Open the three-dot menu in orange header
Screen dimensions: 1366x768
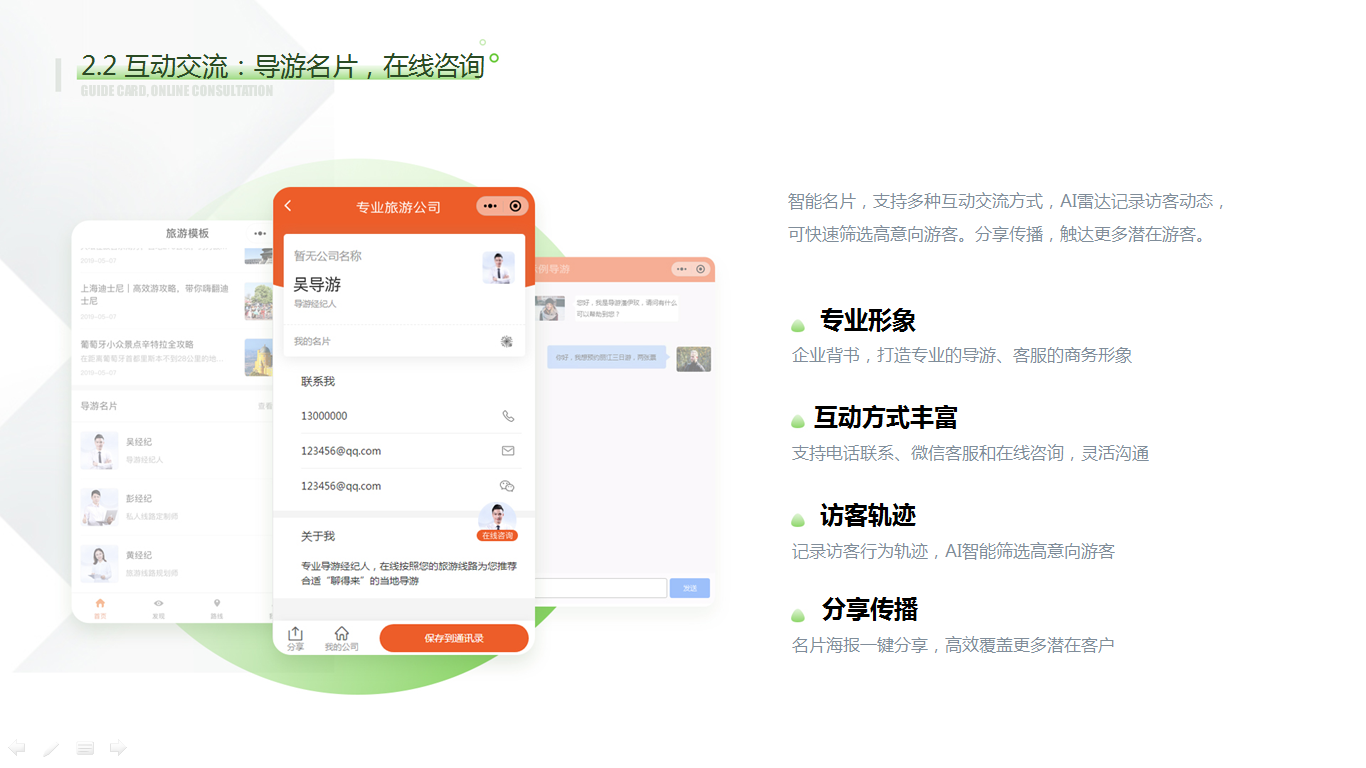coord(490,206)
